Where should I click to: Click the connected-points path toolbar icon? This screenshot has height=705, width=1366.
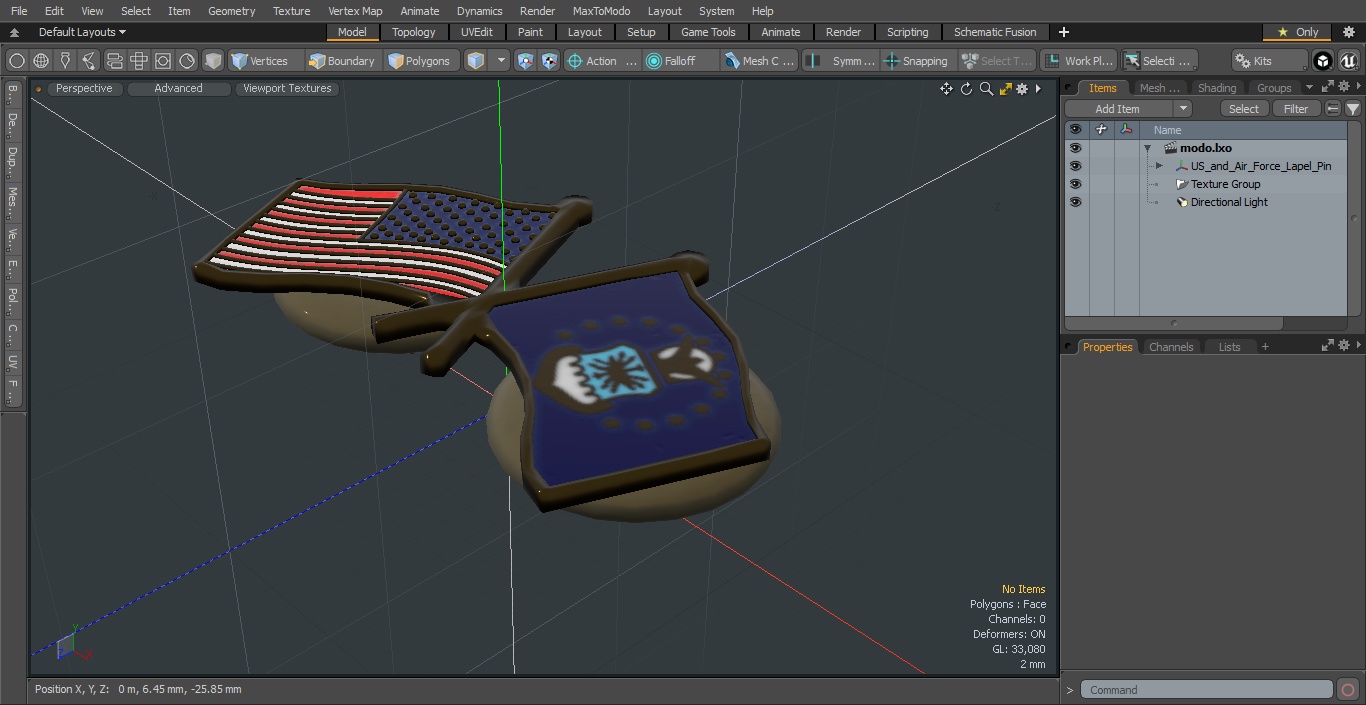[89, 61]
